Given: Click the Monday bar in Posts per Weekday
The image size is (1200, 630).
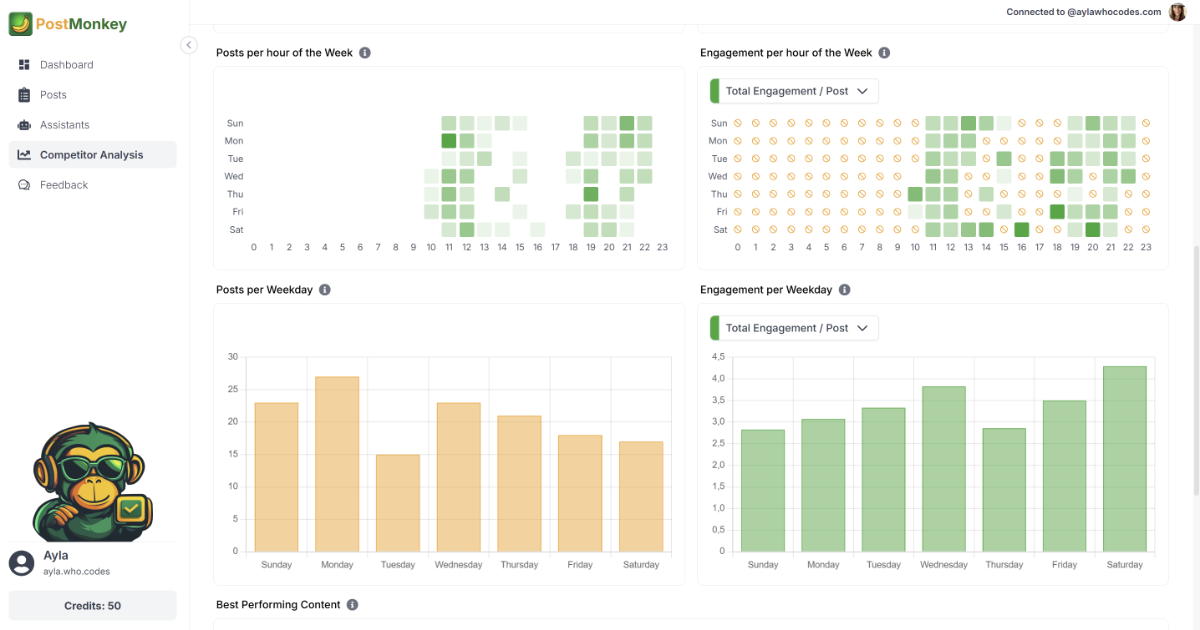Looking at the screenshot, I should [x=337, y=464].
